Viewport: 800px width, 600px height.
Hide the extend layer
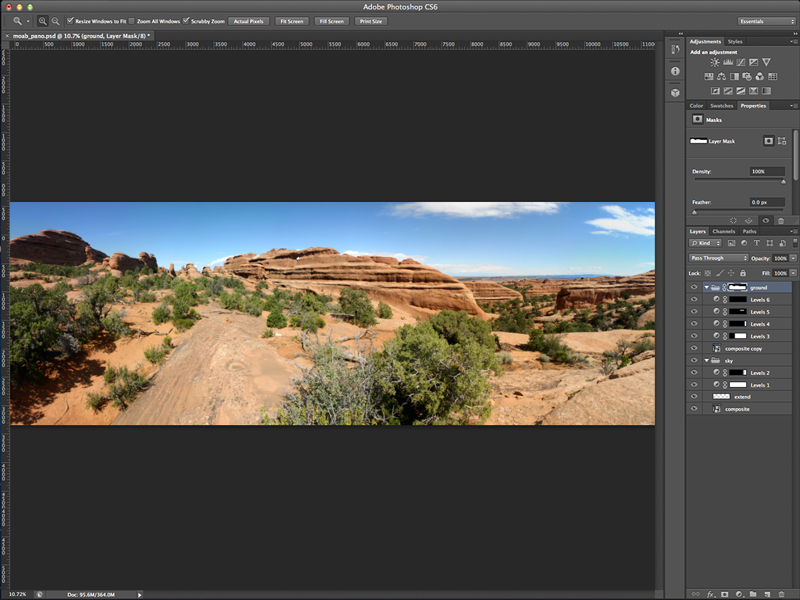pos(694,396)
